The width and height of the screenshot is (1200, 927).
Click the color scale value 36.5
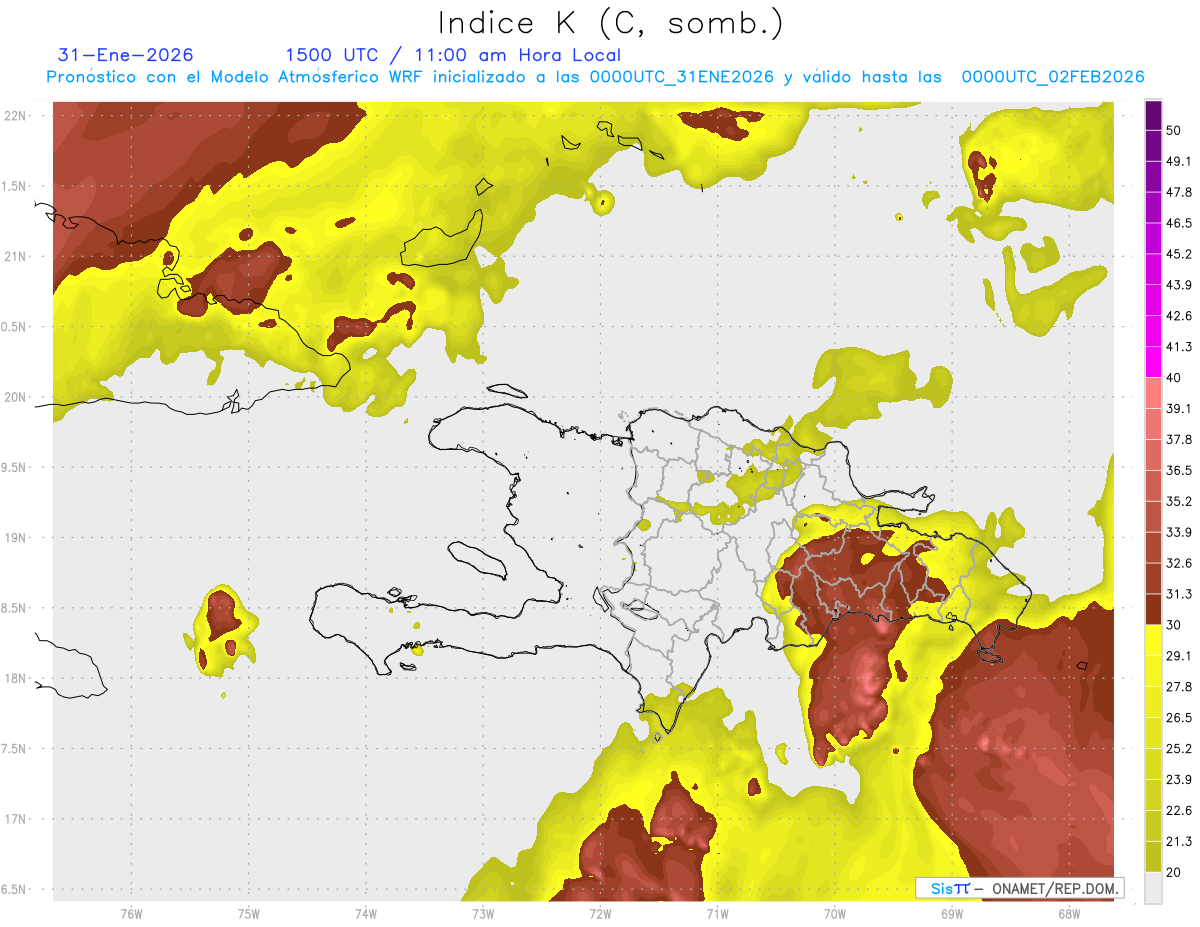[1179, 470]
